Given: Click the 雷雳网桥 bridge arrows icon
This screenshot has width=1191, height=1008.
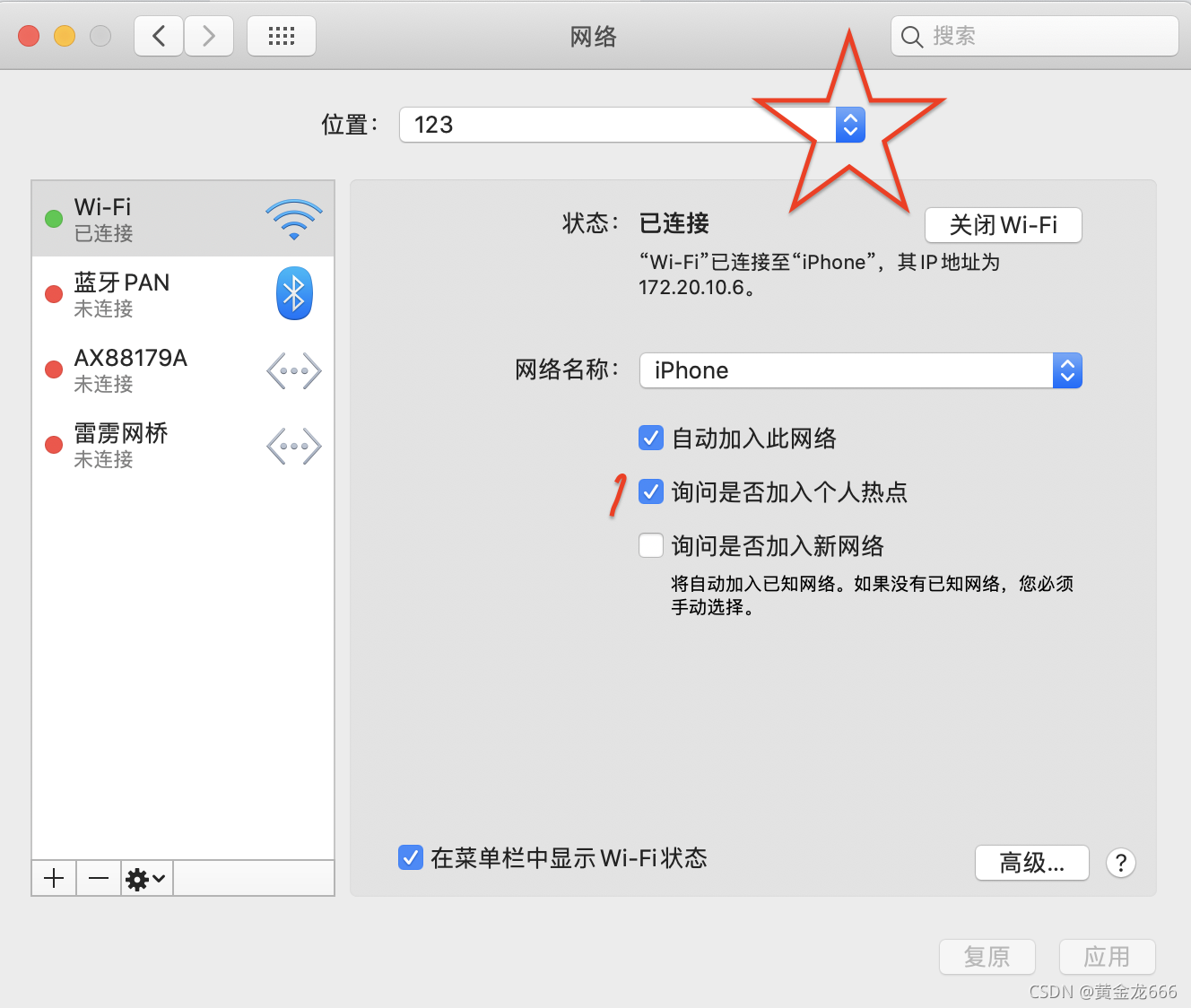Looking at the screenshot, I should pyautogui.click(x=294, y=446).
